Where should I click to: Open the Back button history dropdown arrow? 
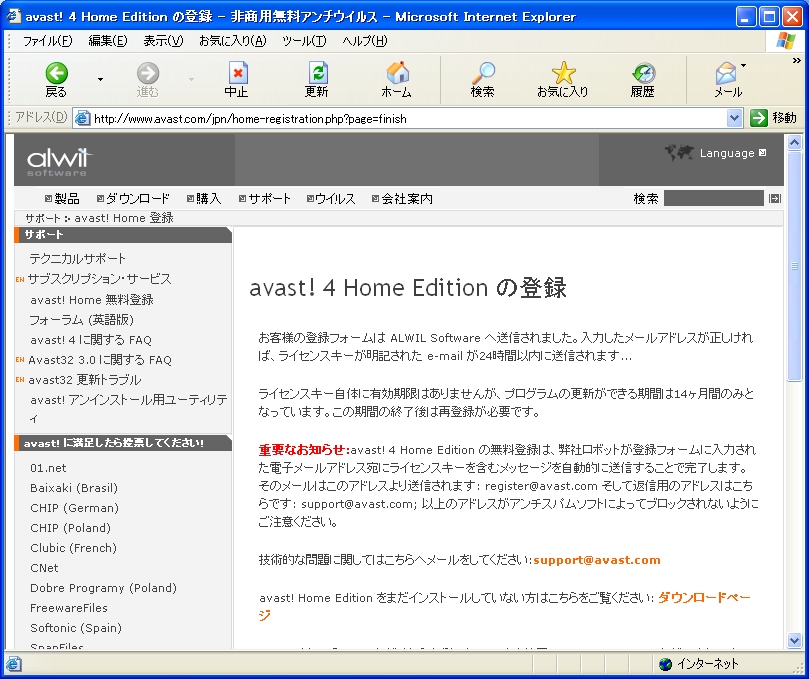[100, 79]
